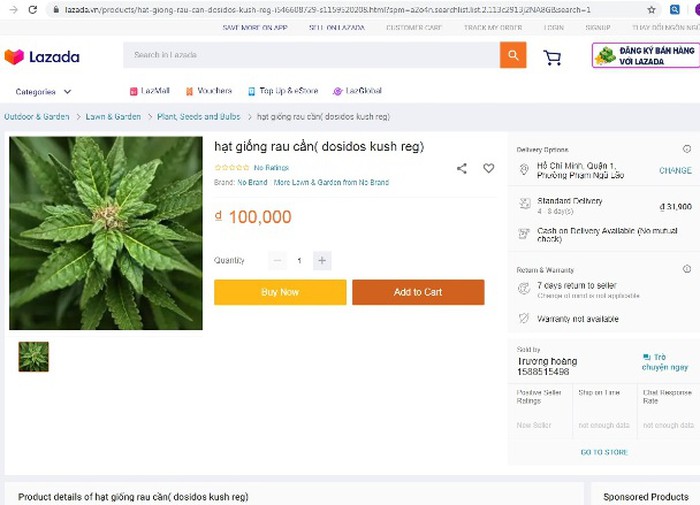Bookmark this page with star icon

[x=652, y=9]
